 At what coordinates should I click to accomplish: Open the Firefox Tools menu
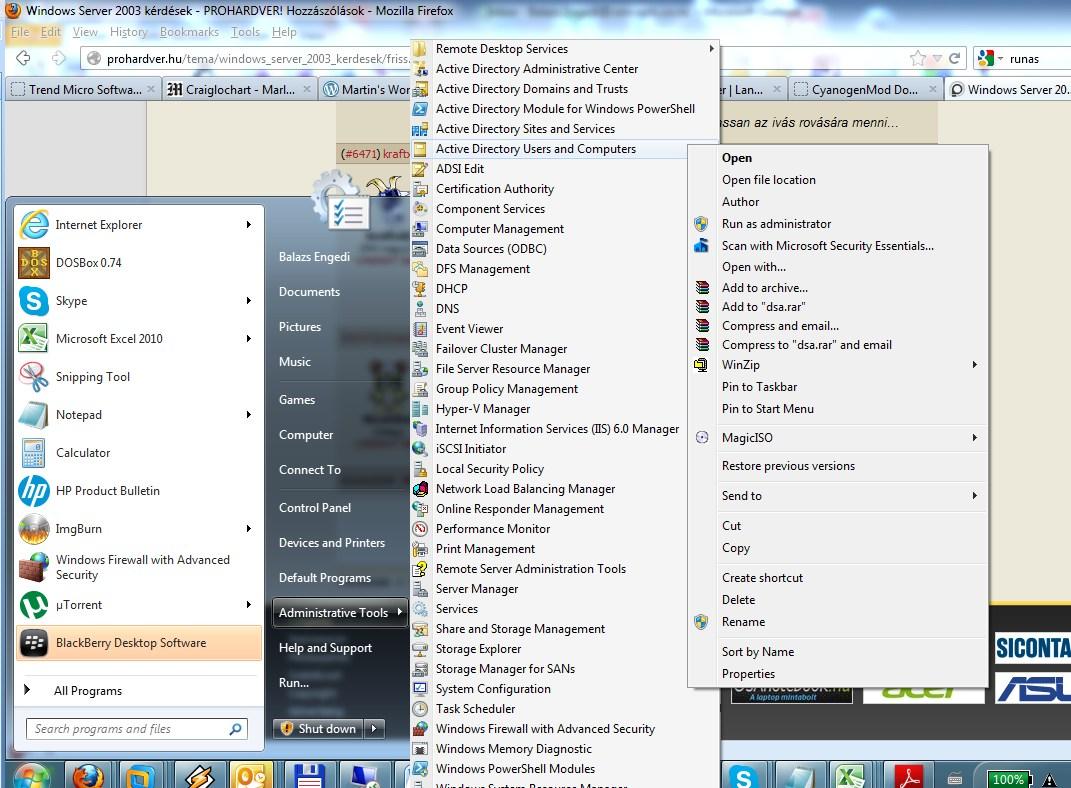pos(245,32)
